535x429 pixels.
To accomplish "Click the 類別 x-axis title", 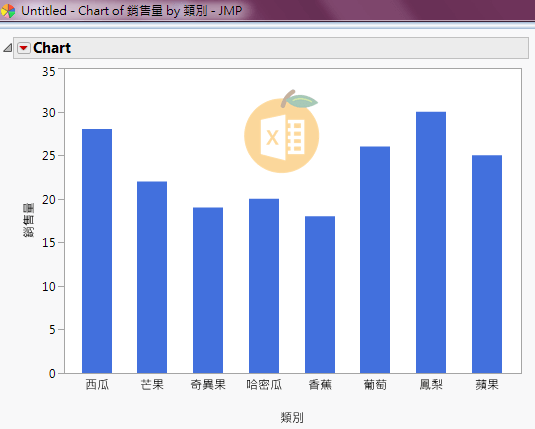I will [x=292, y=417].
